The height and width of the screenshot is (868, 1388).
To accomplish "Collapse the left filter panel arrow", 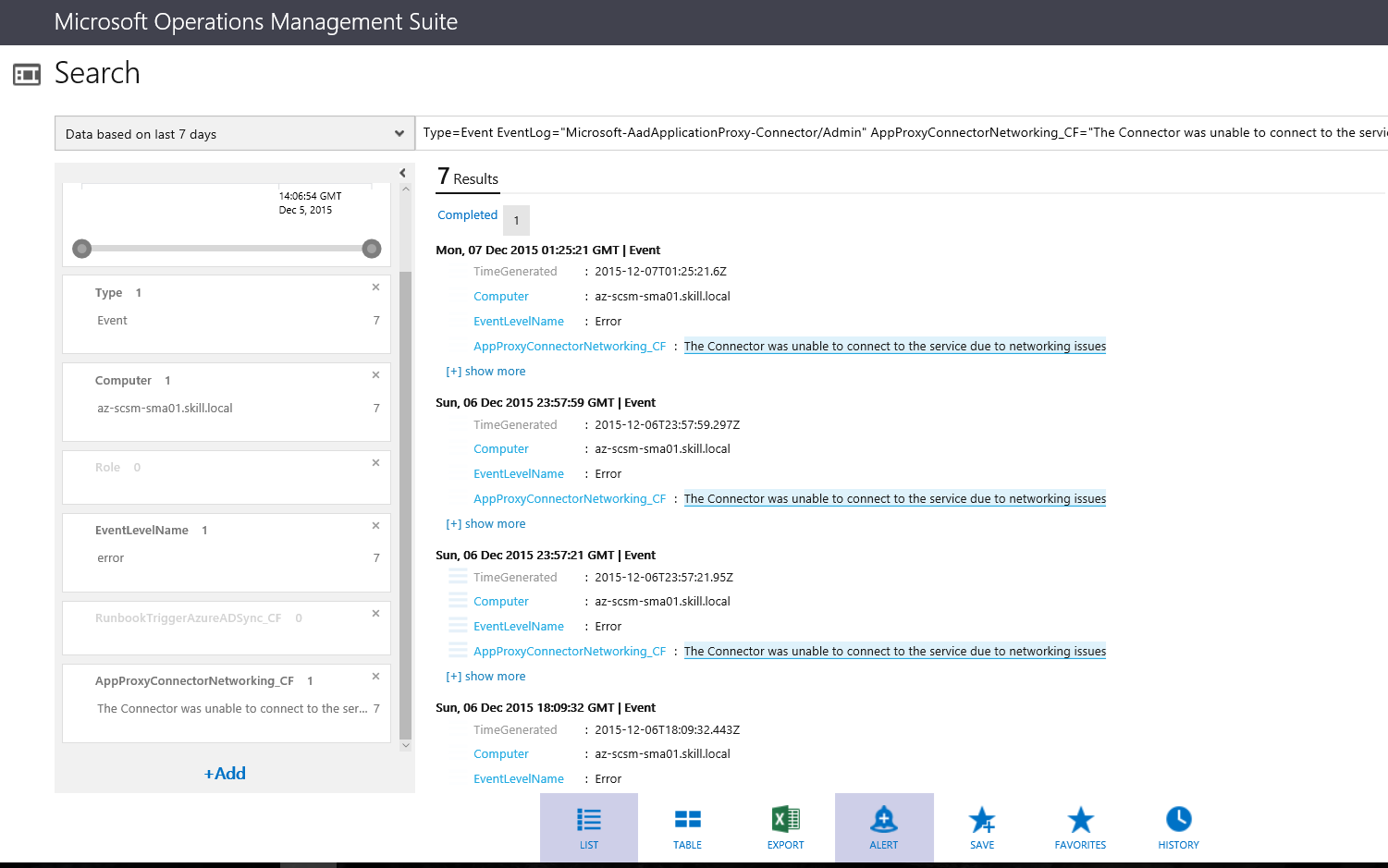I will (402, 173).
